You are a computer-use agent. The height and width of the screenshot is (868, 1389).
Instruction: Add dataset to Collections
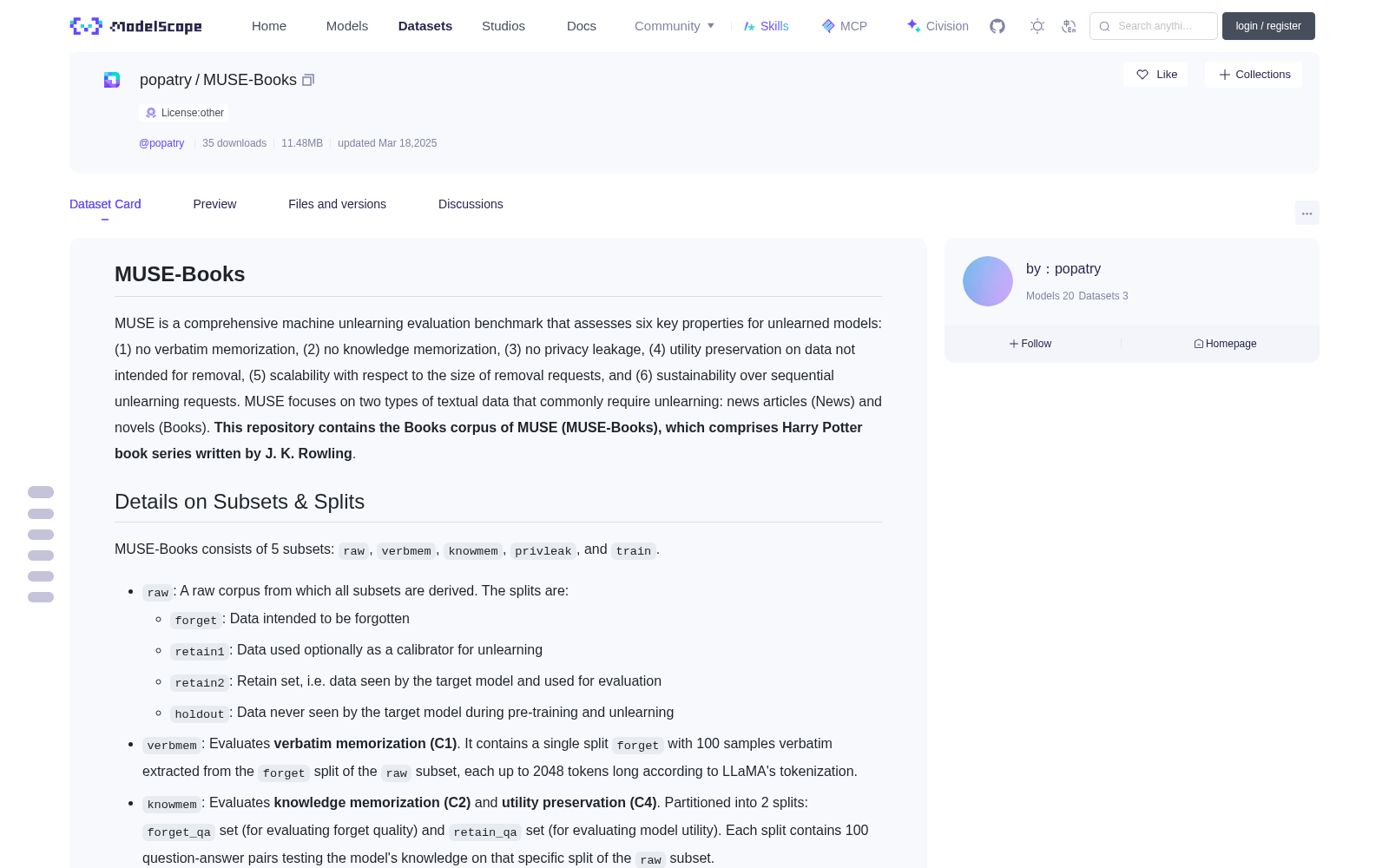click(1254, 75)
